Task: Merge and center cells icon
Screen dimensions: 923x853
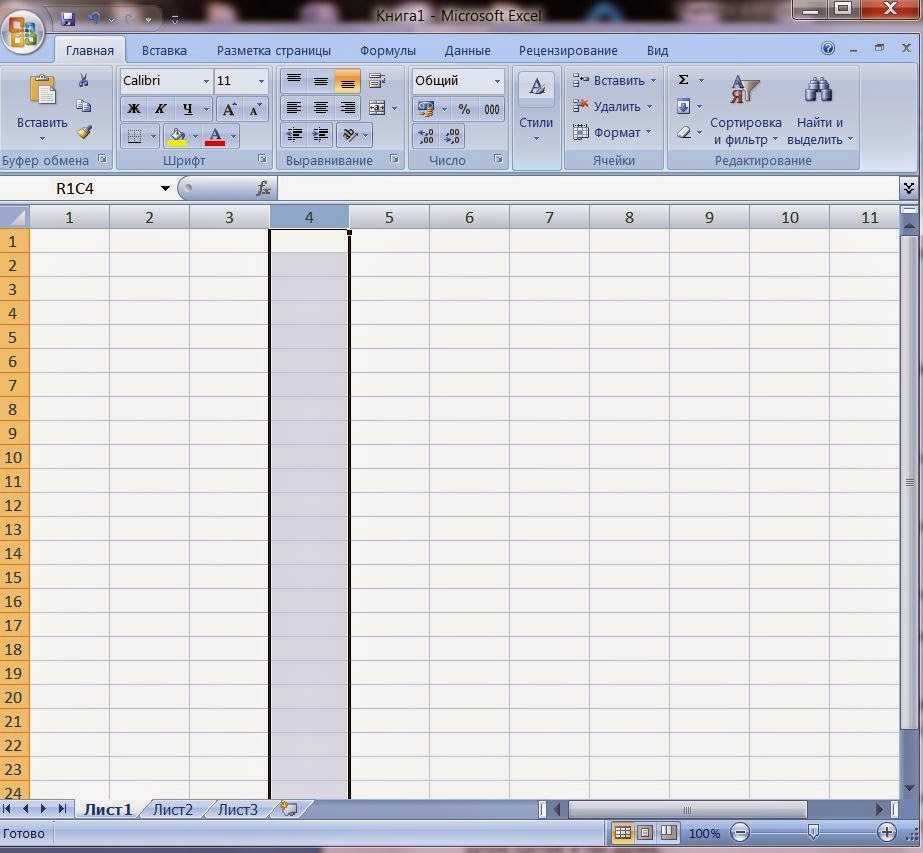Action: [x=377, y=108]
